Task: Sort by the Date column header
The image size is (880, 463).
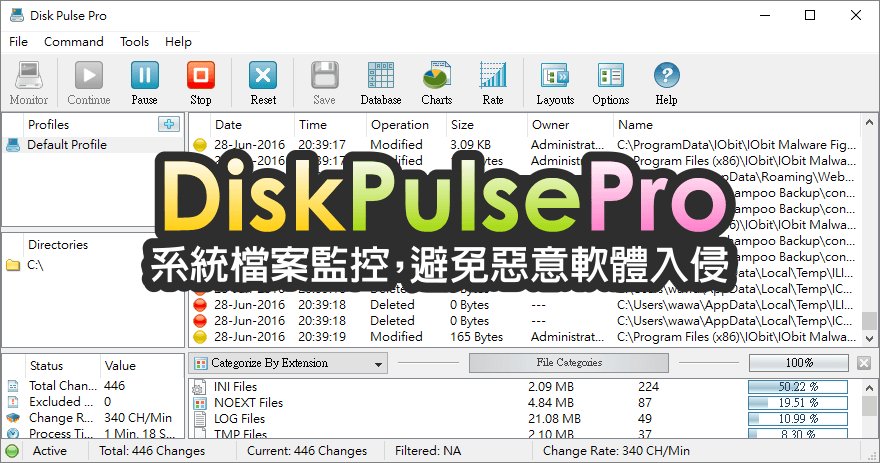Action: point(251,125)
